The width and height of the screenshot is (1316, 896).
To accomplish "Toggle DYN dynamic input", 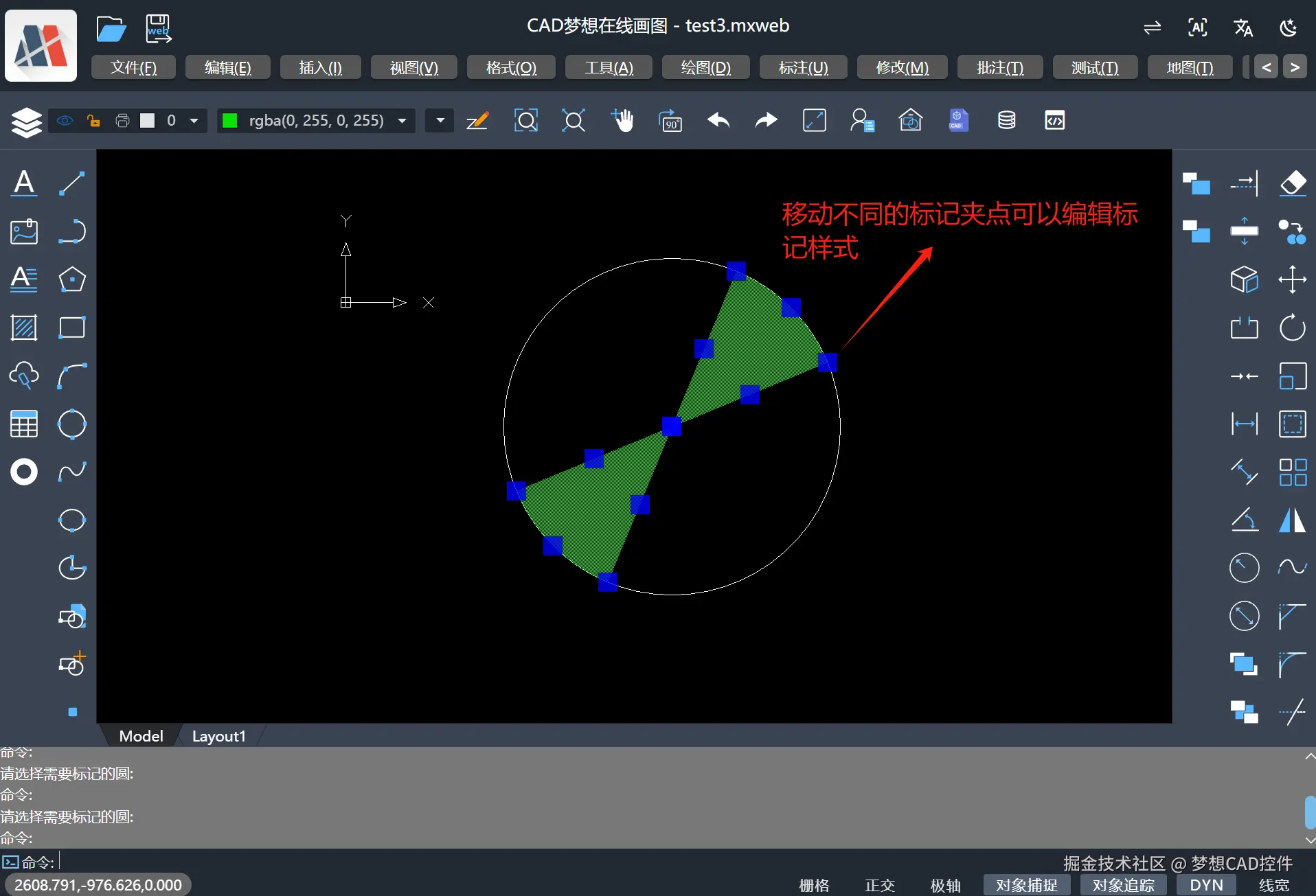I will [1206, 885].
